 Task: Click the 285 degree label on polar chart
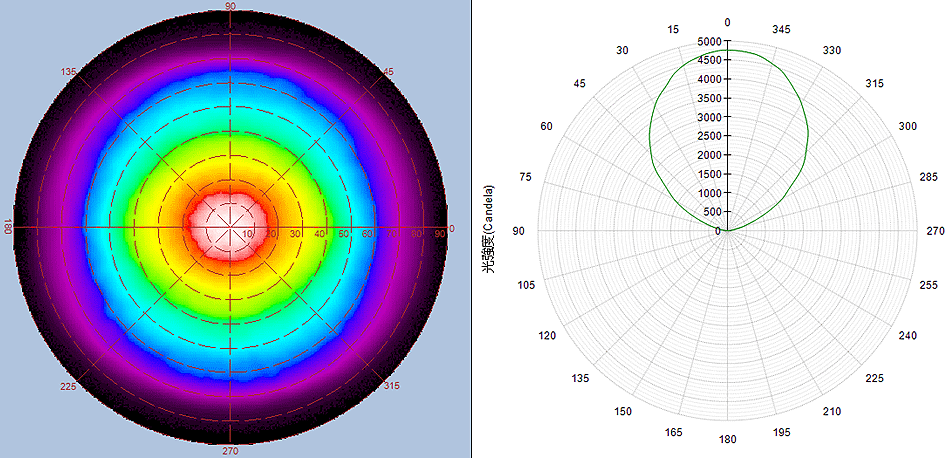[x=928, y=177]
